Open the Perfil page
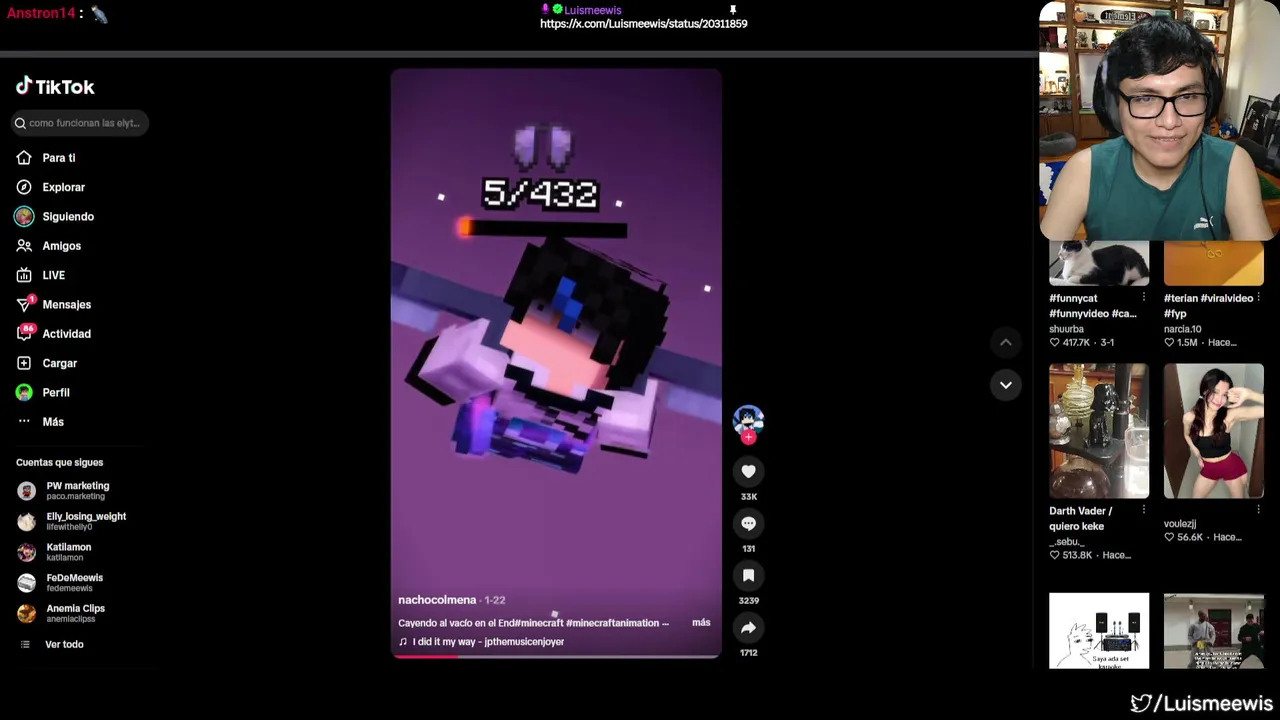The height and width of the screenshot is (720, 1280). click(x=55, y=392)
